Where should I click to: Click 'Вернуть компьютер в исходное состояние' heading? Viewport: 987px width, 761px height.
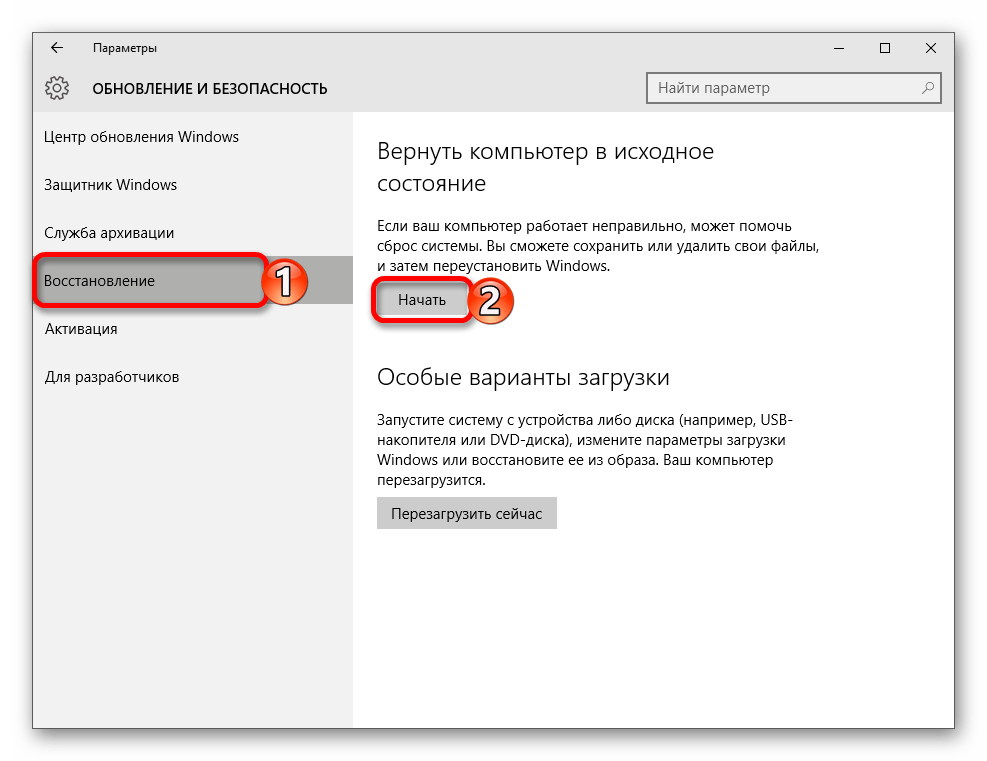[545, 167]
